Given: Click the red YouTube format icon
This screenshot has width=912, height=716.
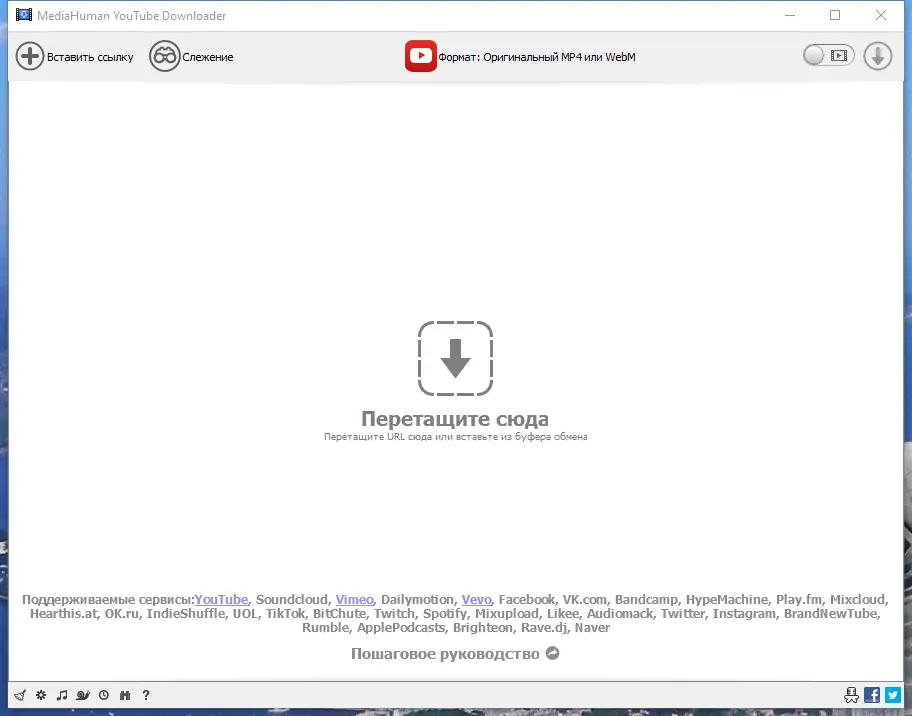Looking at the screenshot, I should tap(421, 56).
